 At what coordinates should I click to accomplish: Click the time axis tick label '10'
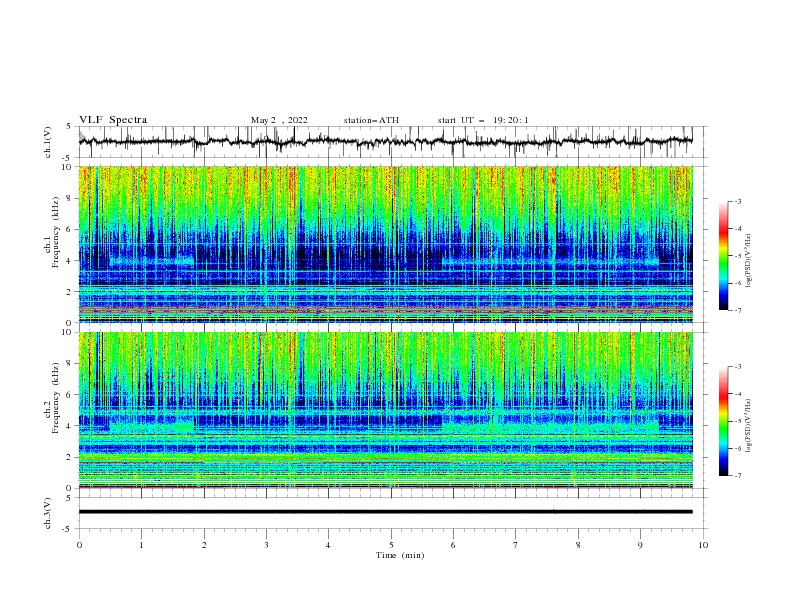pyautogui.click(x=703, y=545)
